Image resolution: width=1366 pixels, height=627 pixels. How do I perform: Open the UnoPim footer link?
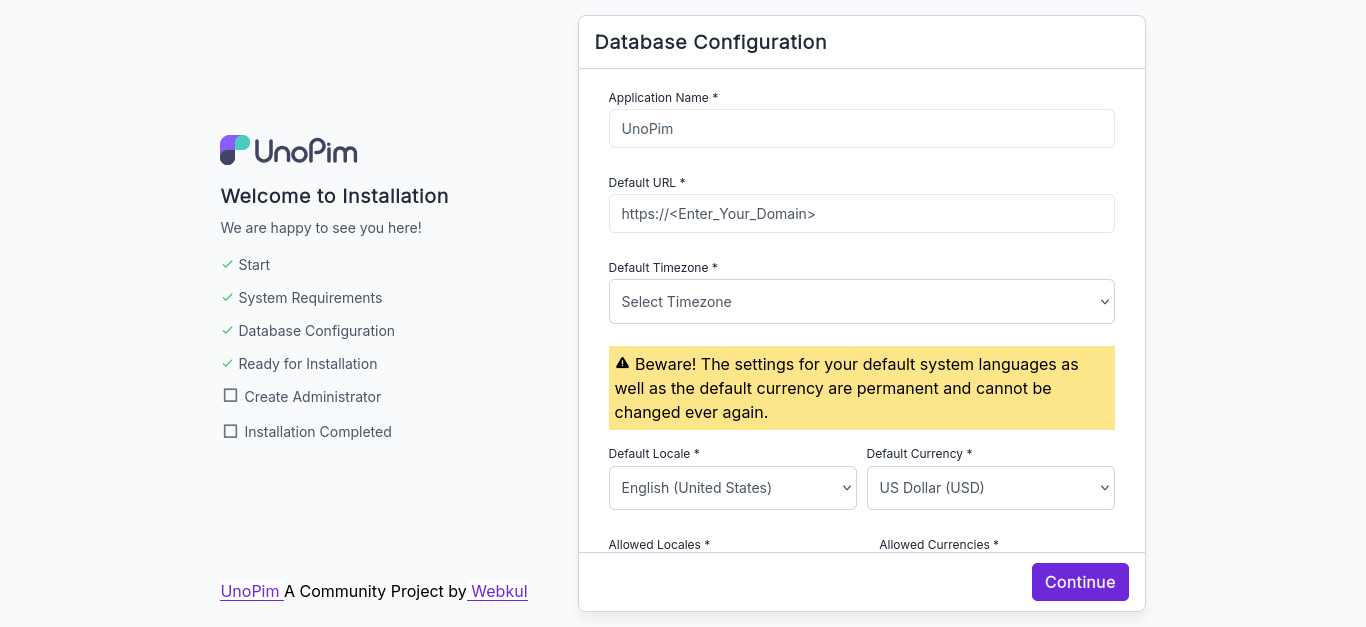click(252, 591)
